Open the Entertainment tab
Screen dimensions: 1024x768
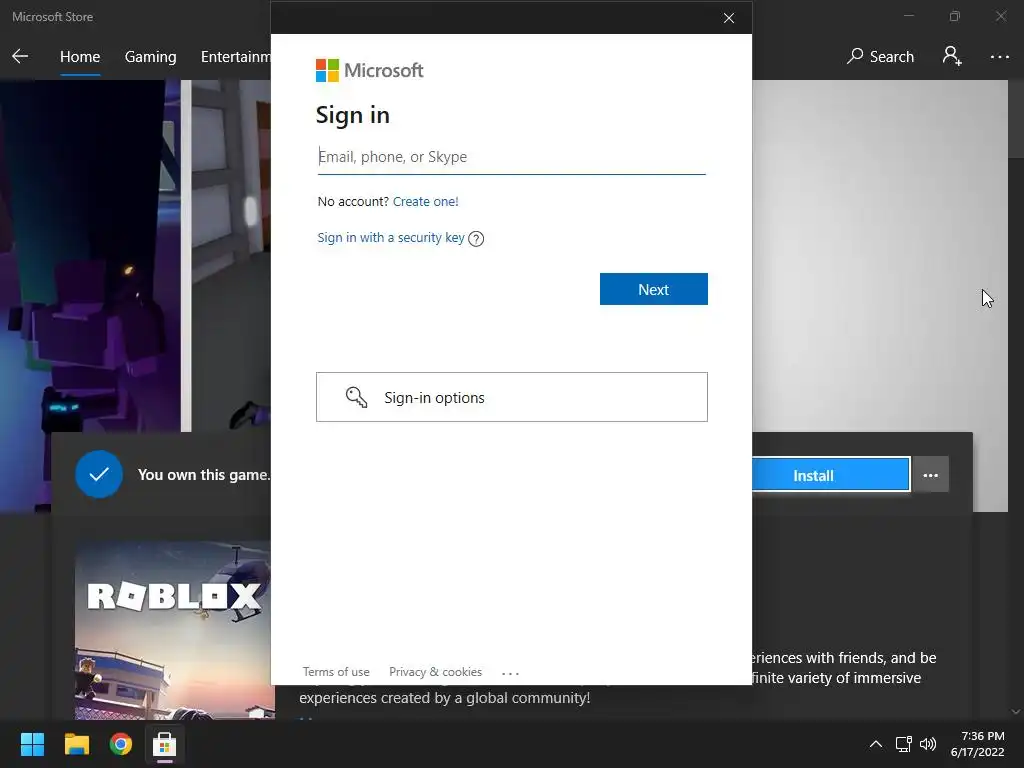coord(236,57)
